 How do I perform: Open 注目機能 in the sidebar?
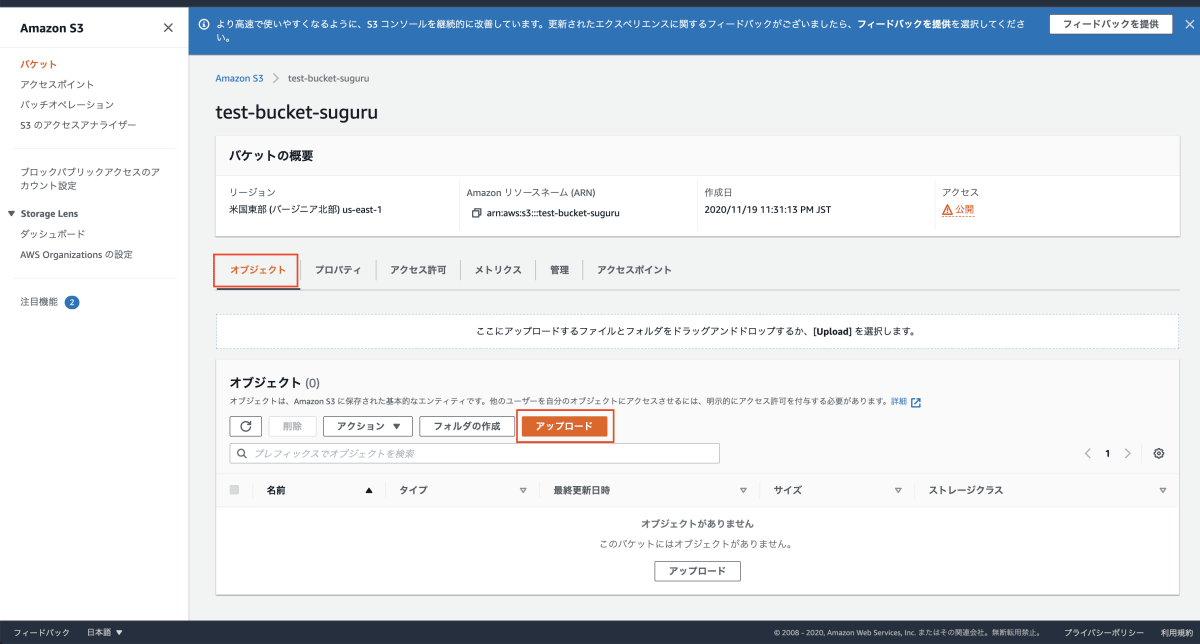tap(39, 301)
